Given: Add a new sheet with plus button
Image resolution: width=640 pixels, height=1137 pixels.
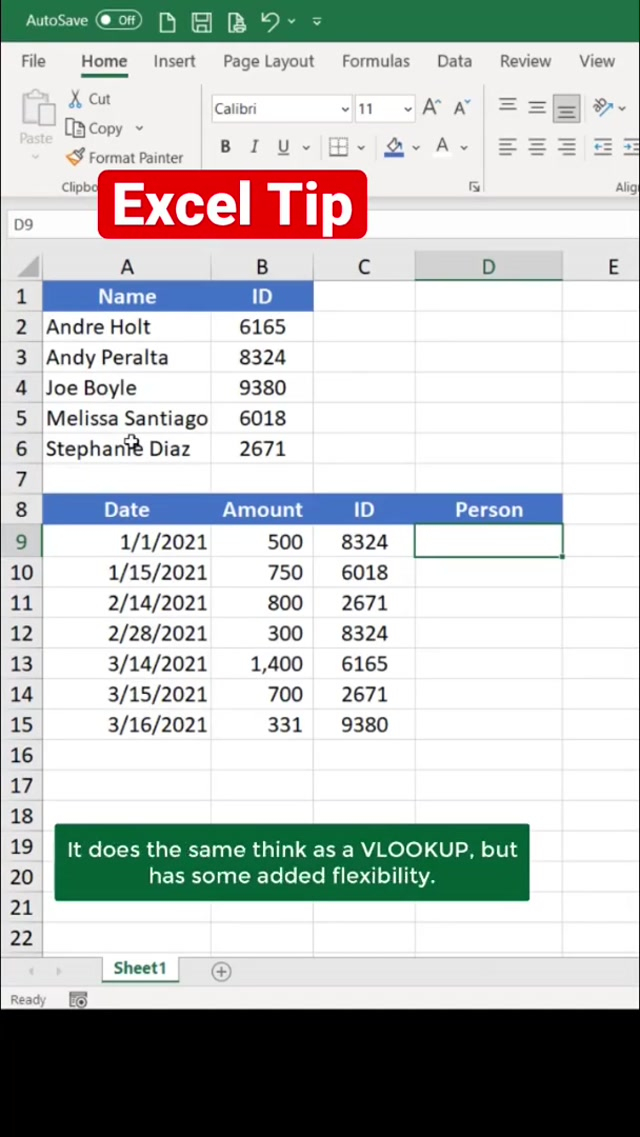Looking at the screenshot, I should pyautogui.click(x=221, y=971).
